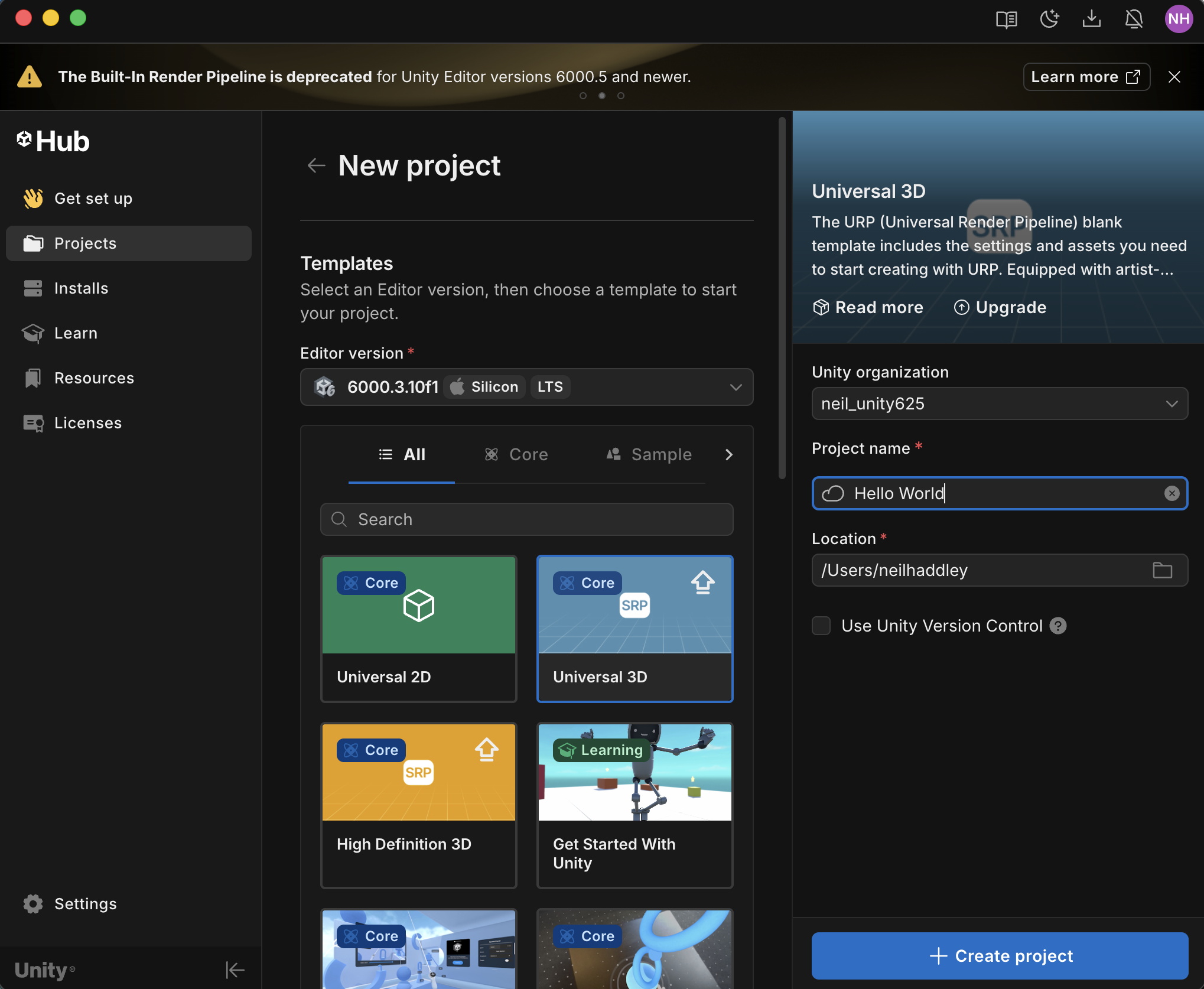1204x989 pixels.
Task: Click Learn more in deprecation banner
Action: pyautogui.click(x=1086, y=77)
